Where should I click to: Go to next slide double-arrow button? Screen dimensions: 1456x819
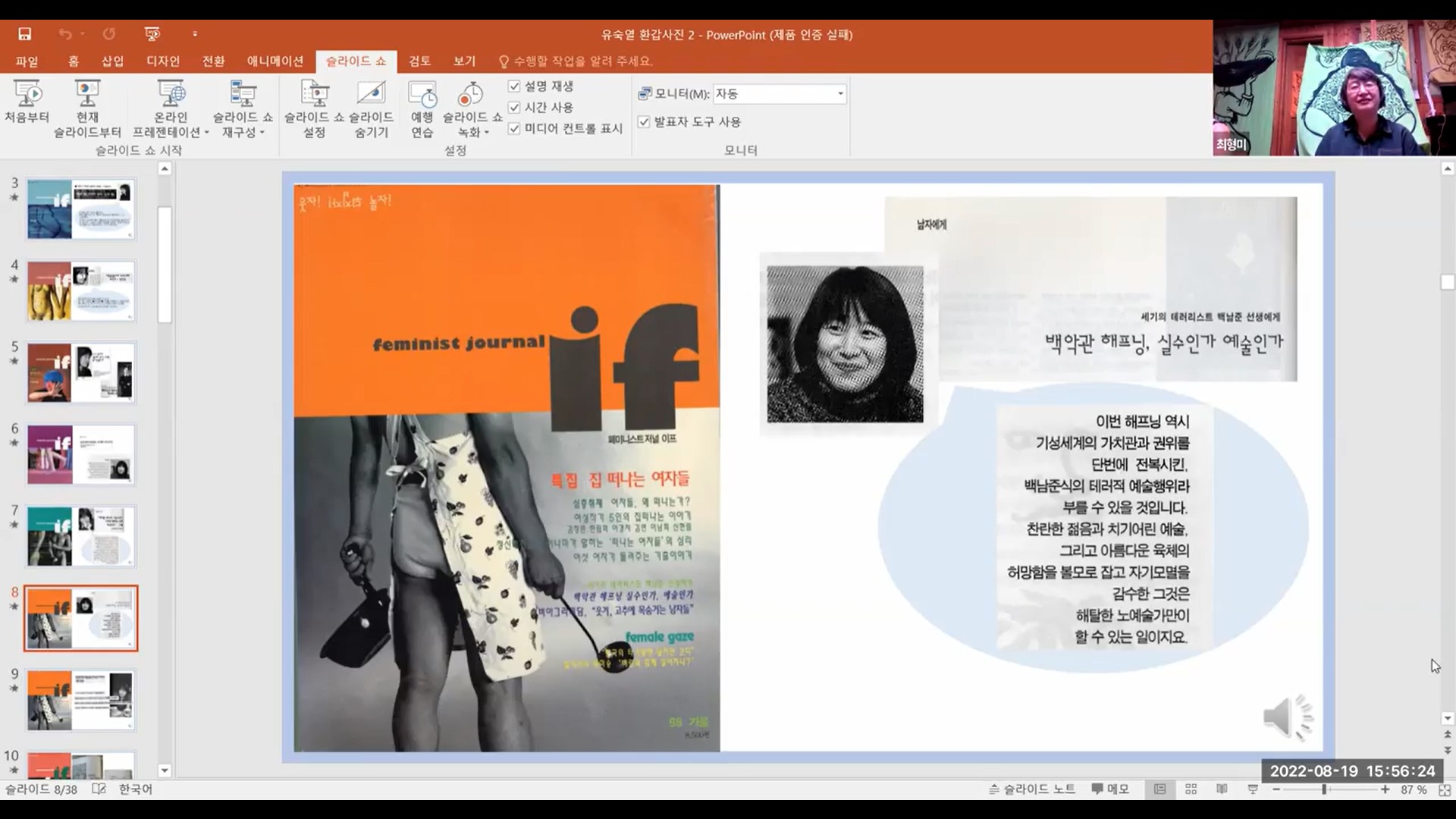(1447, 751)
